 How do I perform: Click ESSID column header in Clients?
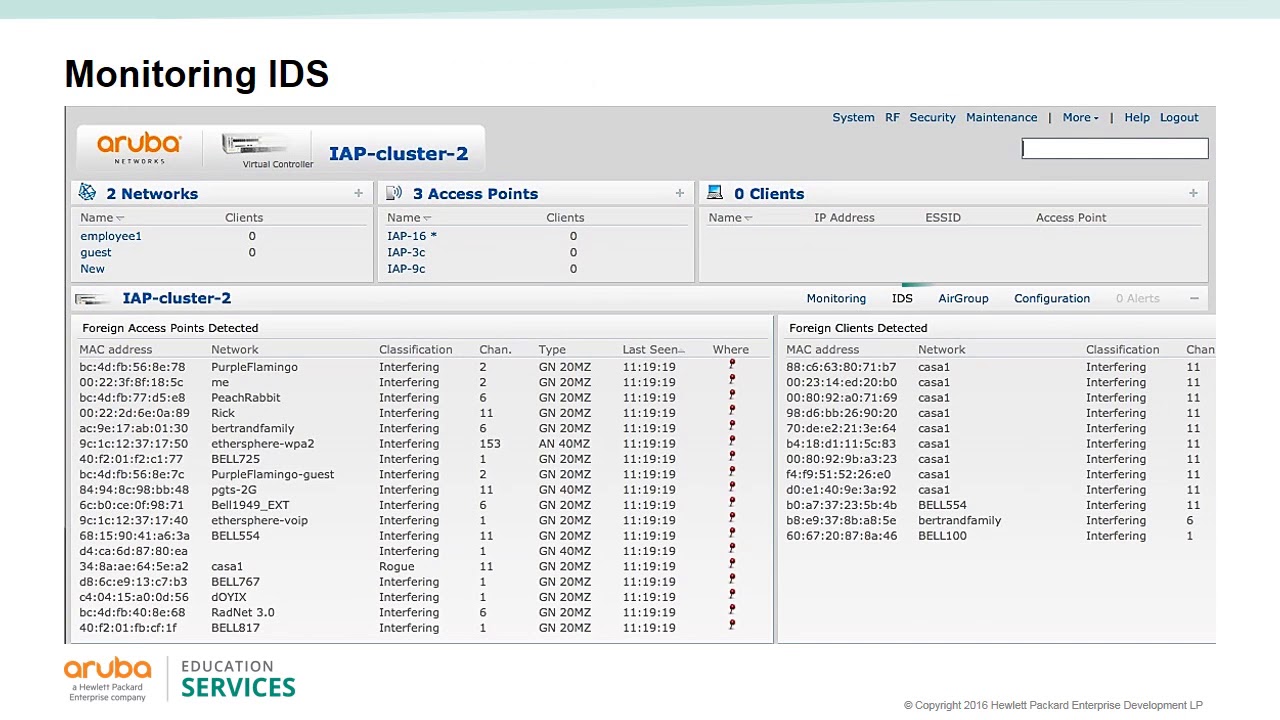tap(943, 217)
